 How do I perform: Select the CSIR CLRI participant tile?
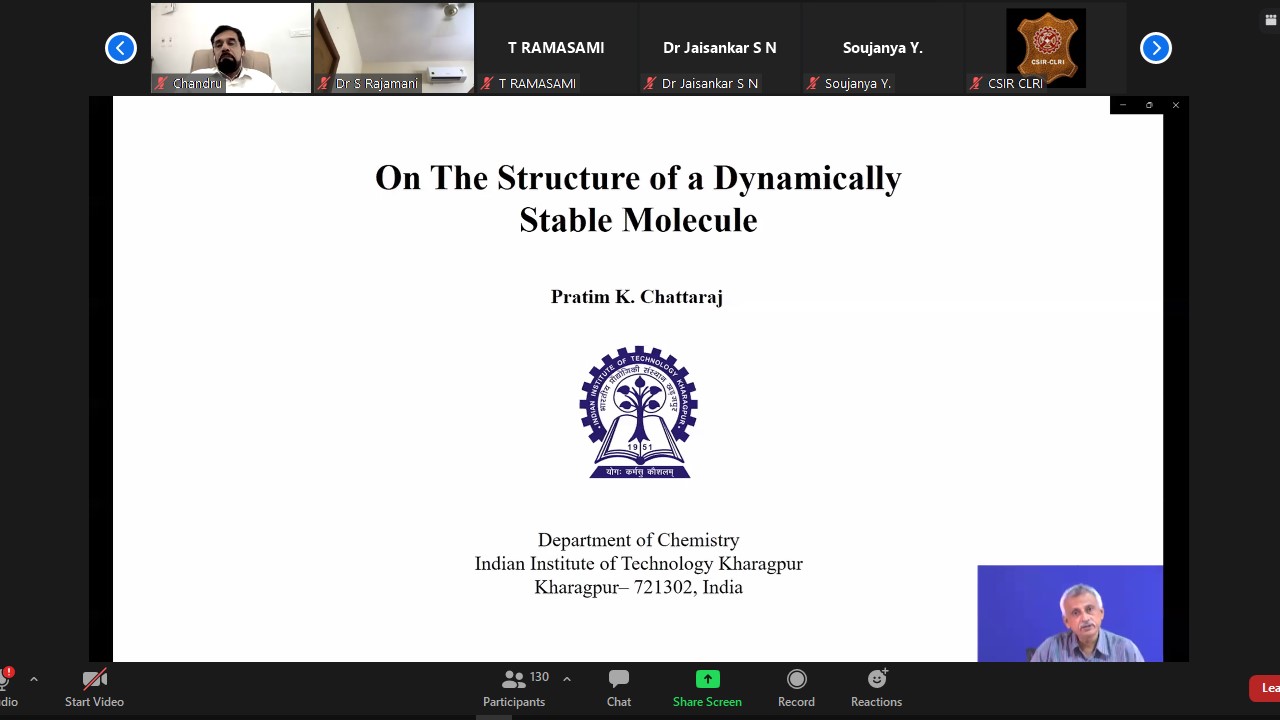[x=1045, y=47]
